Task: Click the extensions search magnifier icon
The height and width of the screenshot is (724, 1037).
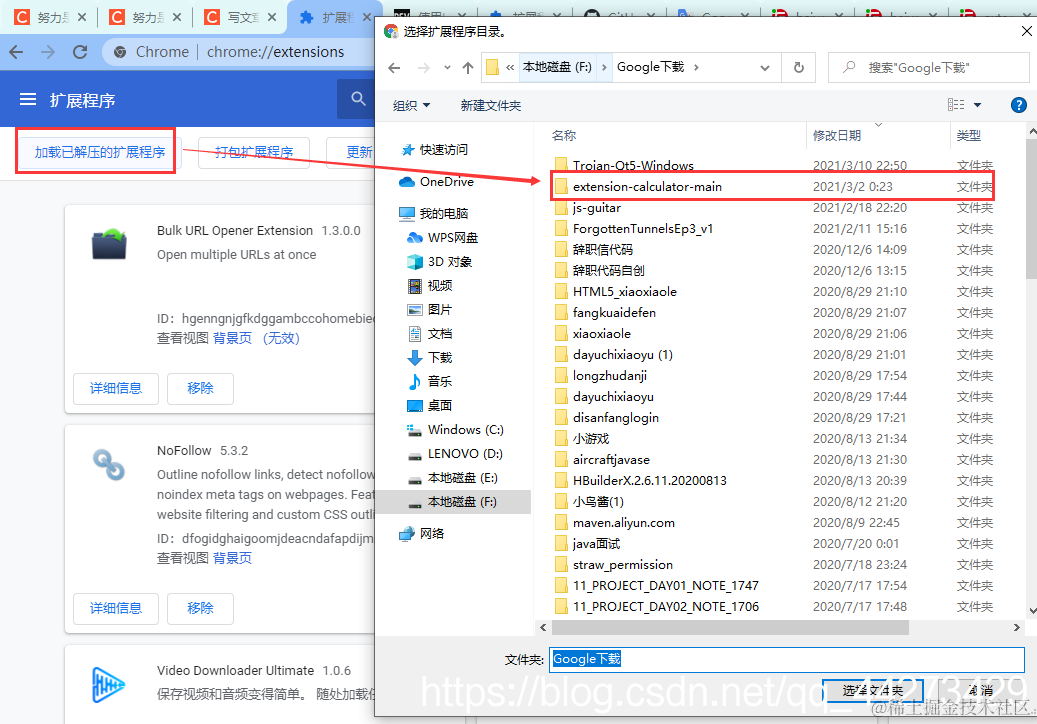Action: point(358,99)
